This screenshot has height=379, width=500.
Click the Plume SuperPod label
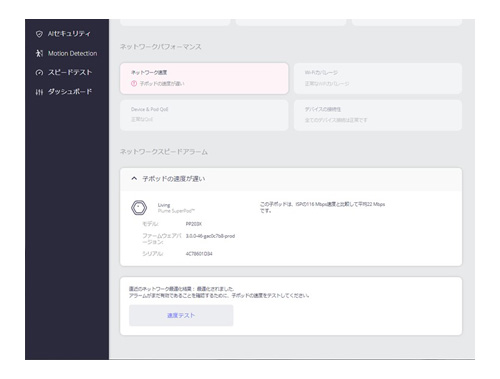(176, 211)
